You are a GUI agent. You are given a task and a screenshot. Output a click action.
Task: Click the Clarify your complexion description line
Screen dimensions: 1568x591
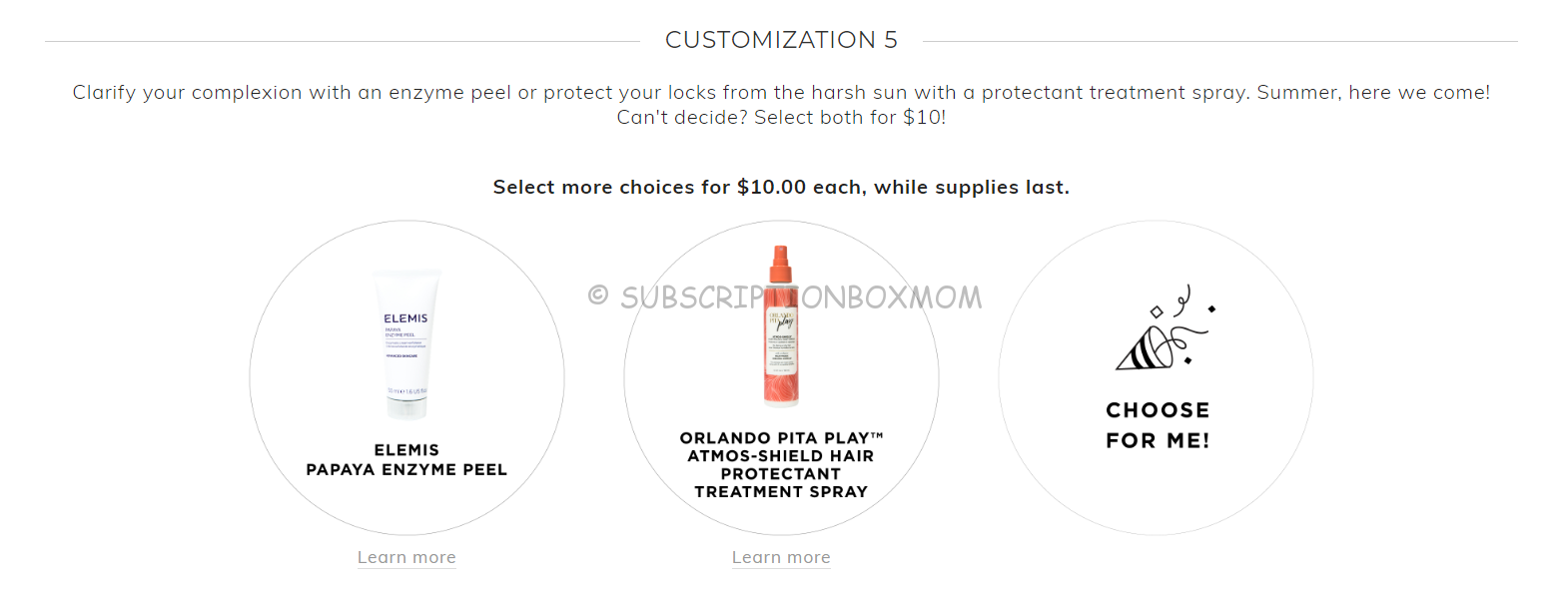[x=781, y=92]
